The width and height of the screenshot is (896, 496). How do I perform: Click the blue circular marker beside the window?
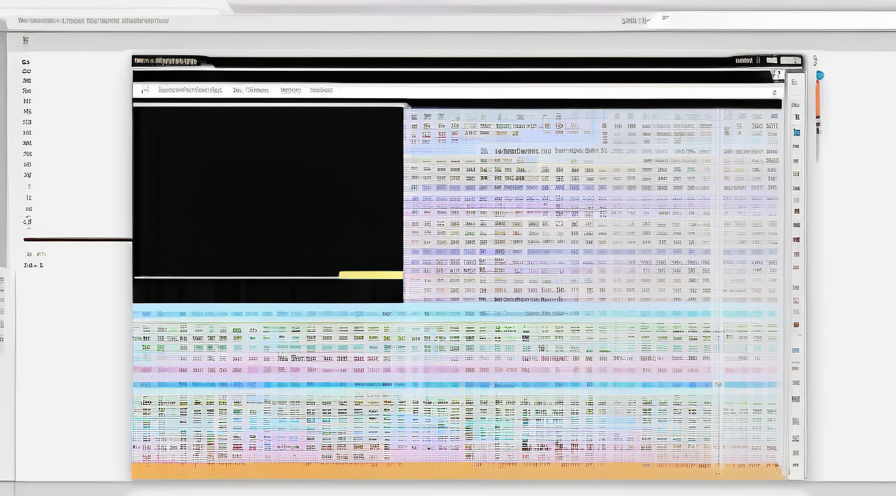pos(819,75)
